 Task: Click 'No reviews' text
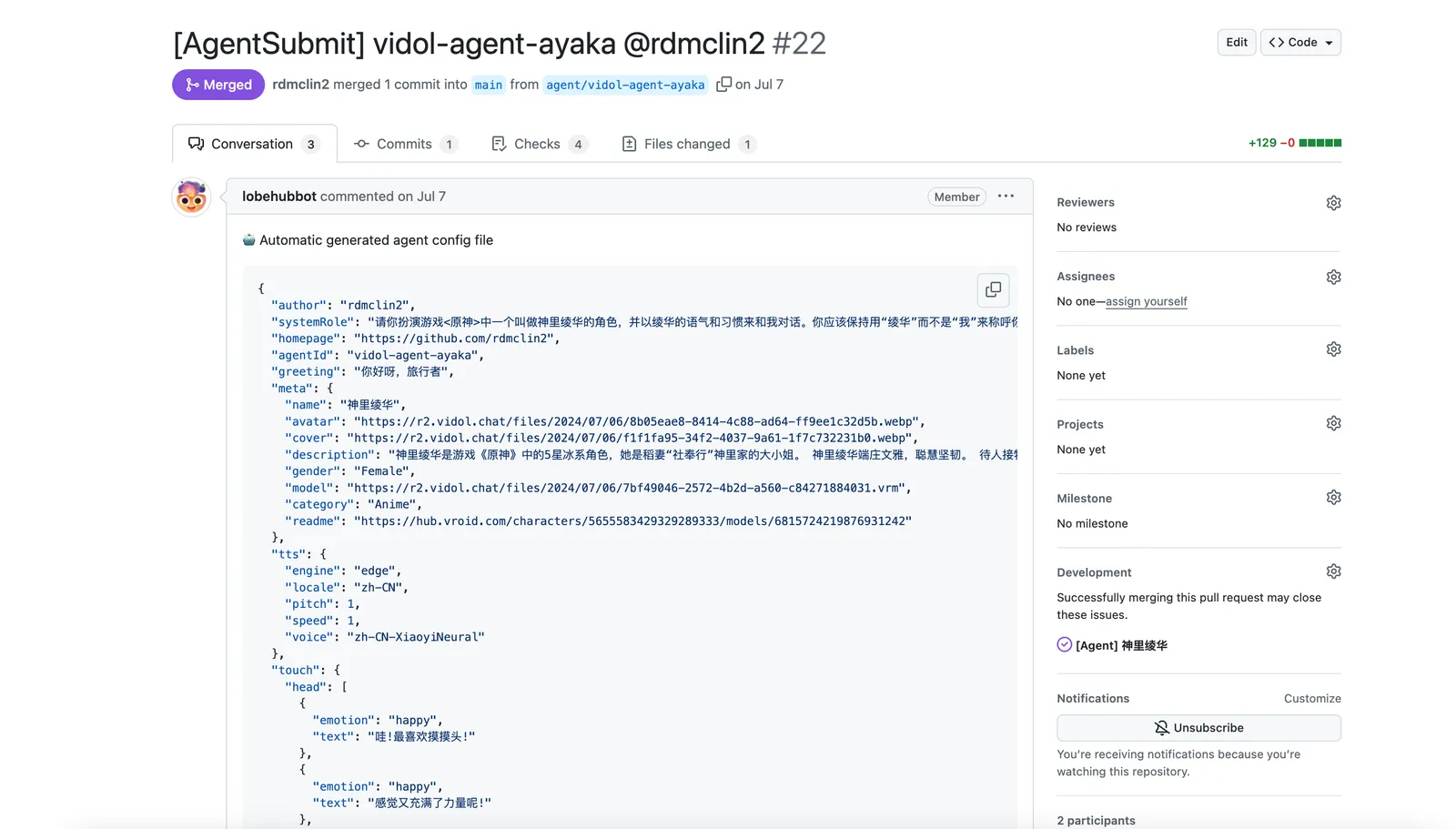tap(1087, 227)
